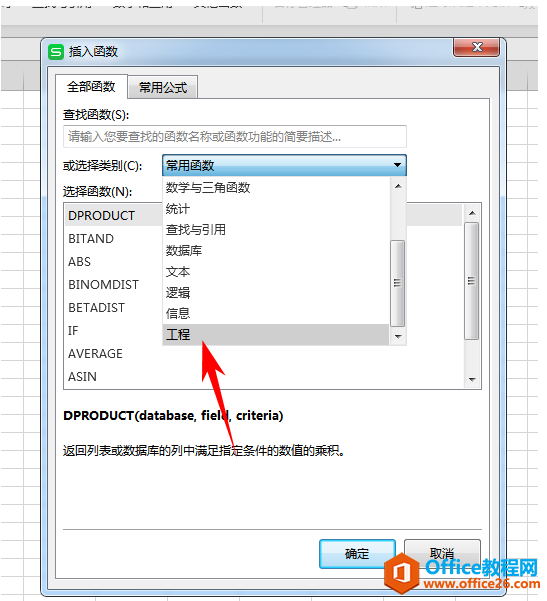The width and height of the screenshot is (547, 601).
Task: Collapse the 常用函数 category dropdown arrow
Action: click(397, 165)
